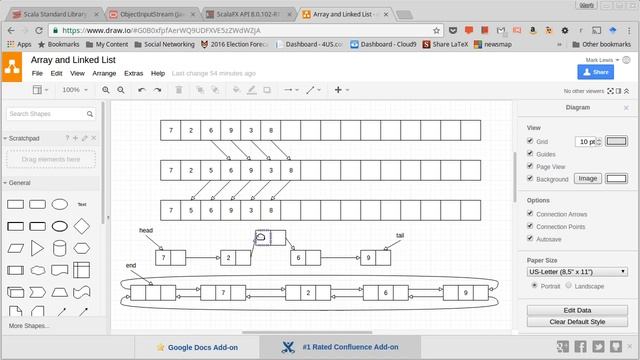The image size is (640, 360).
Task: Toggle the Page View checkbox
Action: click(530, 166)
